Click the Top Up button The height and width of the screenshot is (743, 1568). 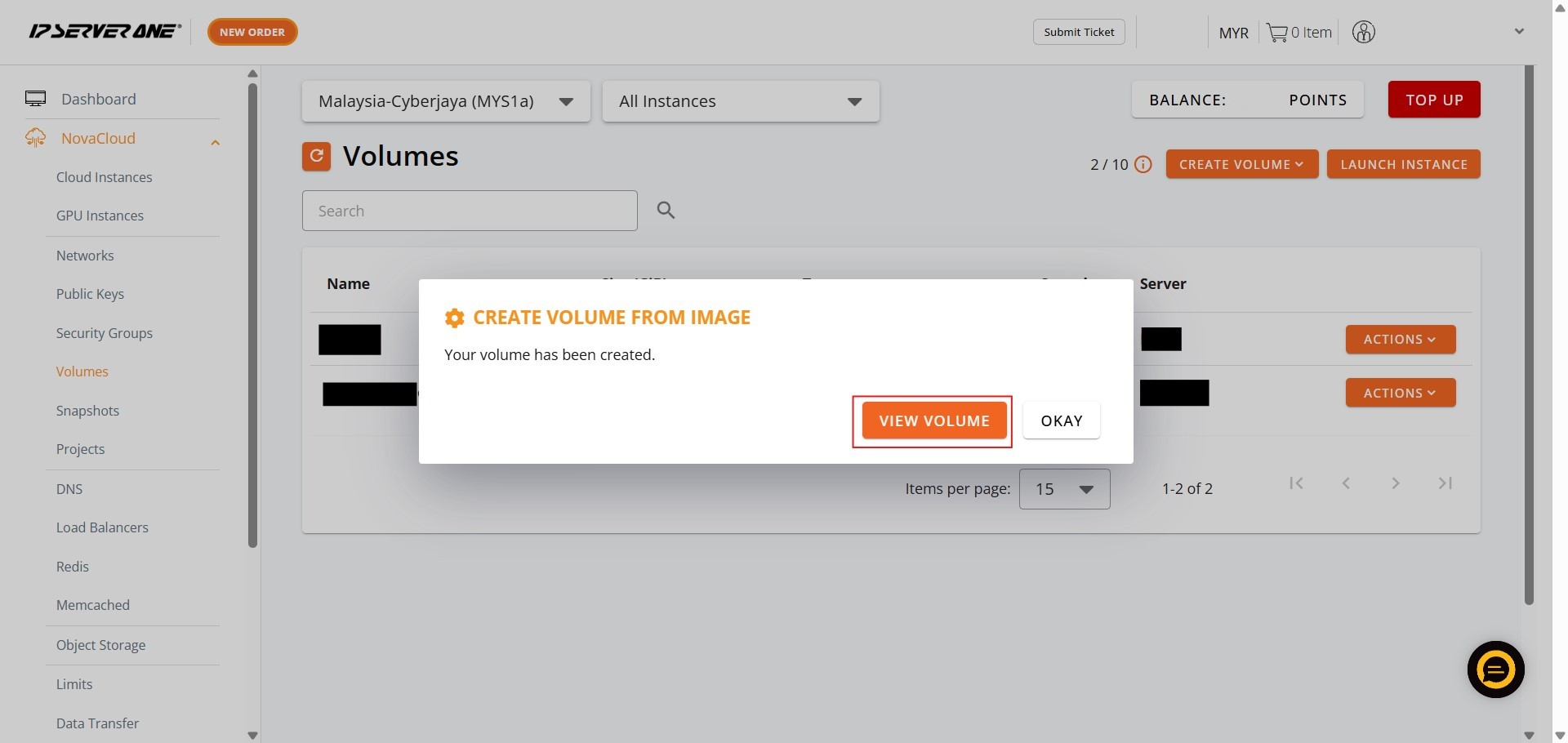point(1433,100)
